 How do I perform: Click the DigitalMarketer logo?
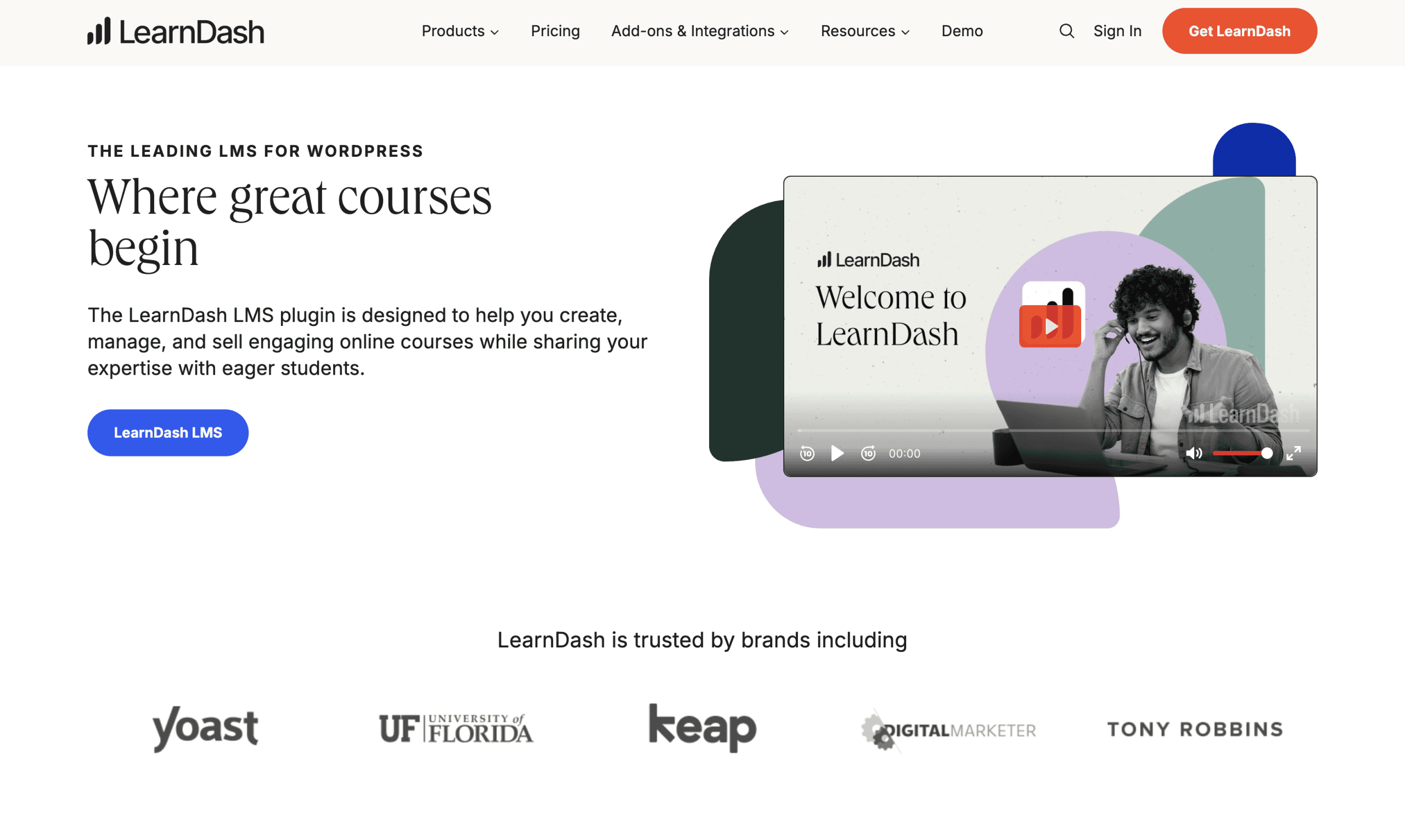[948, 730]
